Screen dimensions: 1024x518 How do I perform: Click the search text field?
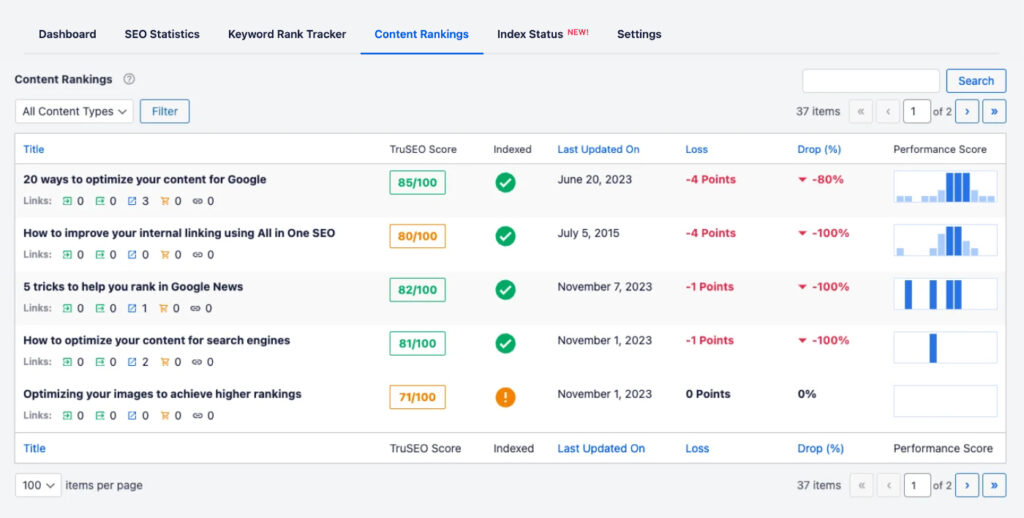[871, 81]
